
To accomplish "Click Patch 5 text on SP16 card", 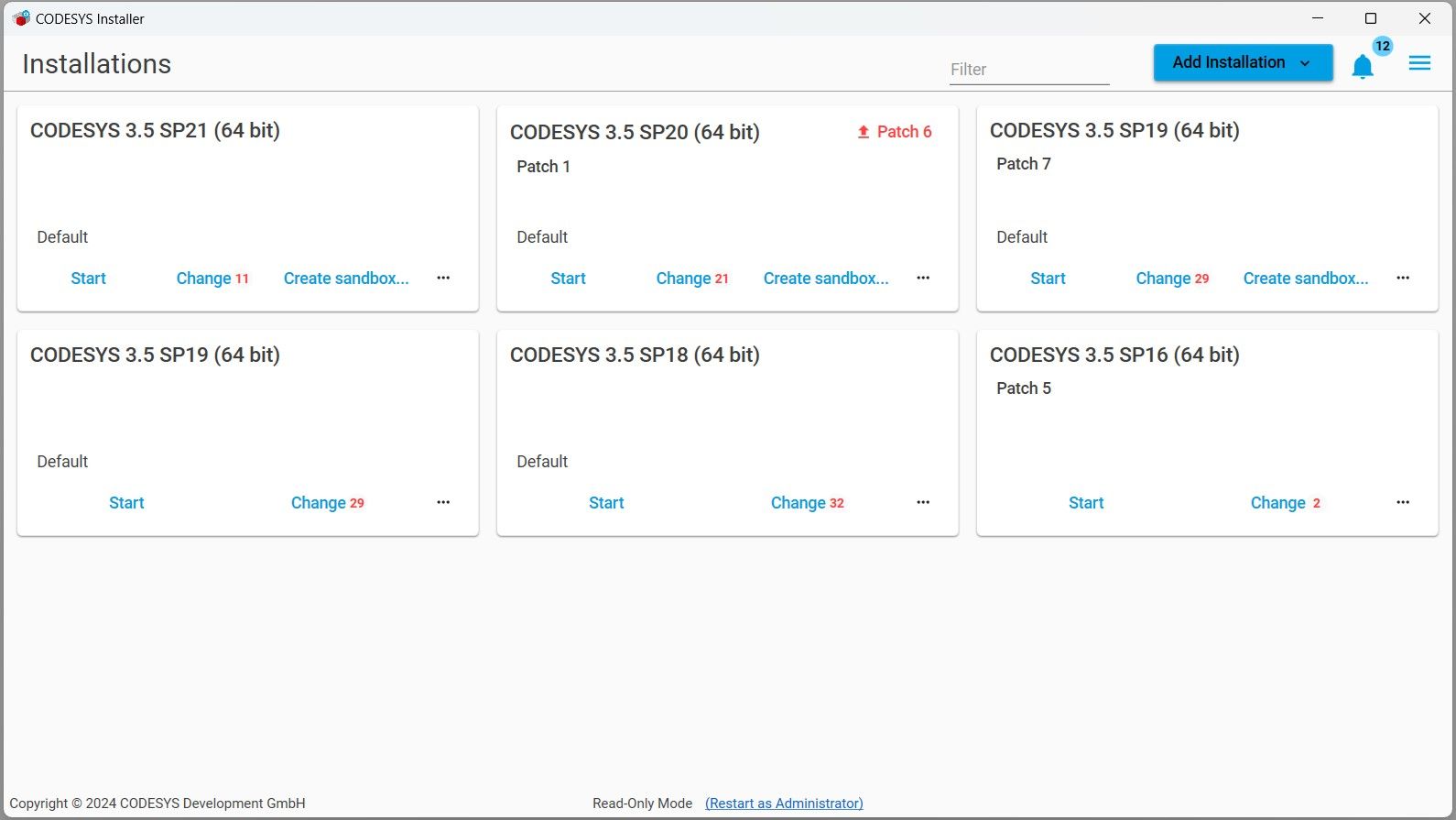I will tap(1024, 388).
